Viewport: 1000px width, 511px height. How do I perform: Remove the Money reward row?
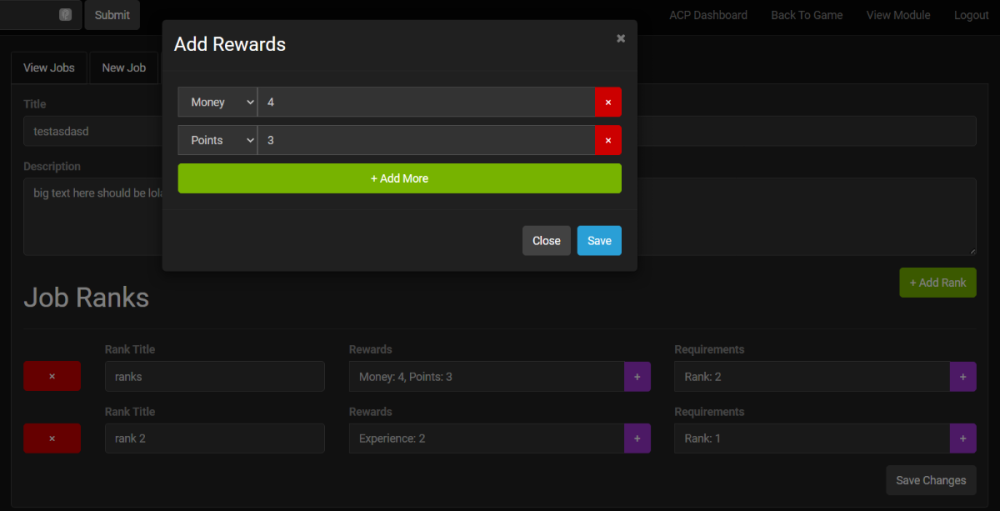(x=608, y=102)
